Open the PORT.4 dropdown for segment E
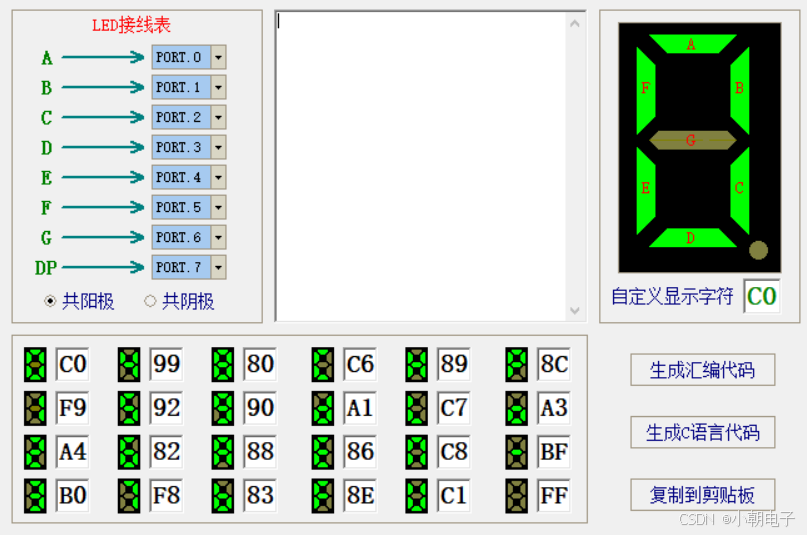The width and height of the screenshot is (807, 535). point(219,177)
